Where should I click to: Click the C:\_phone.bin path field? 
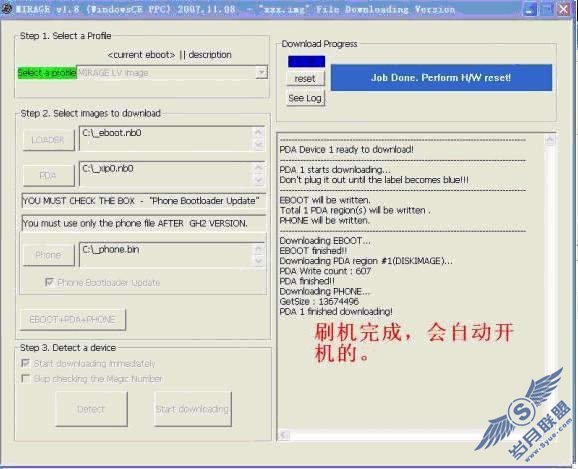(172, 255)
